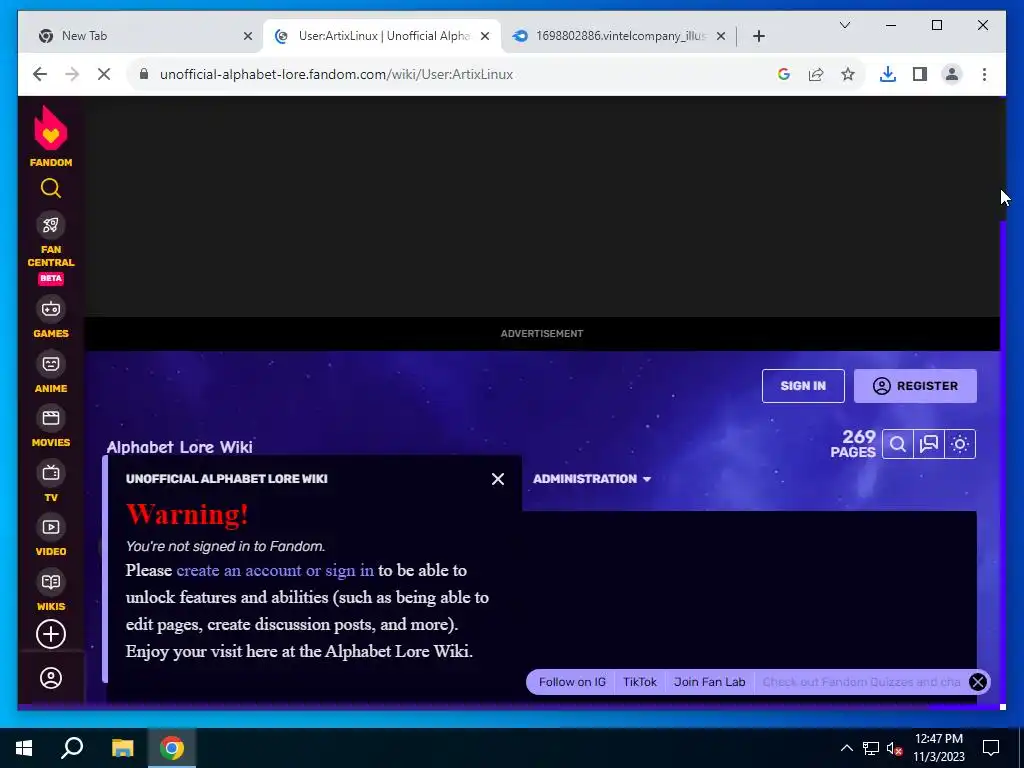Open the Movies clapperboard icon
The height and width of the screenshot is (768, 1024).
pos(50,418)
